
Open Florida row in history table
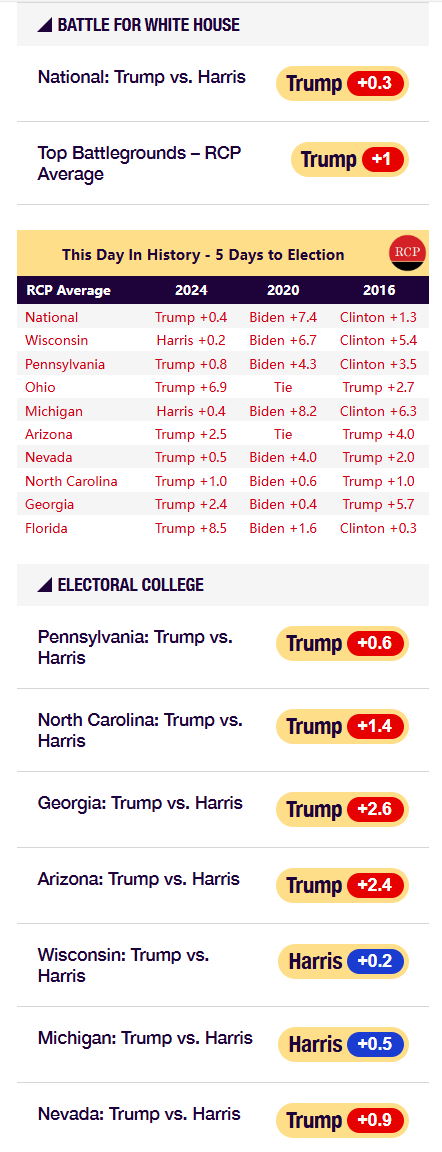coord(222,528)
